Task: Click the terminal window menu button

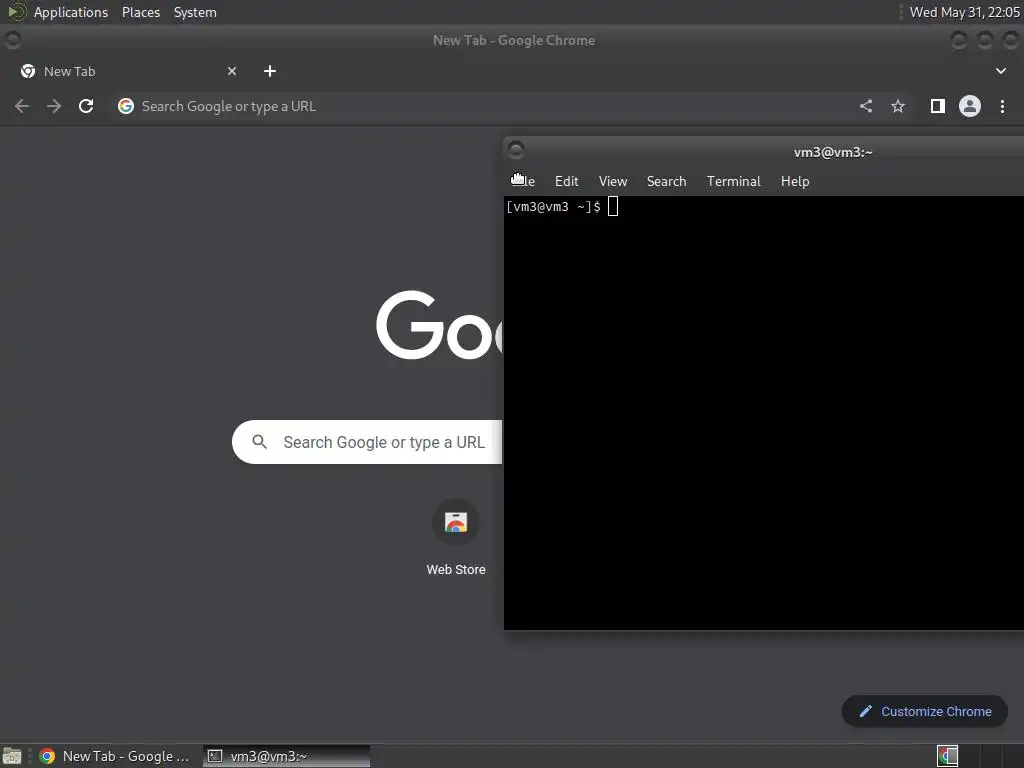Action: point(516,151)
